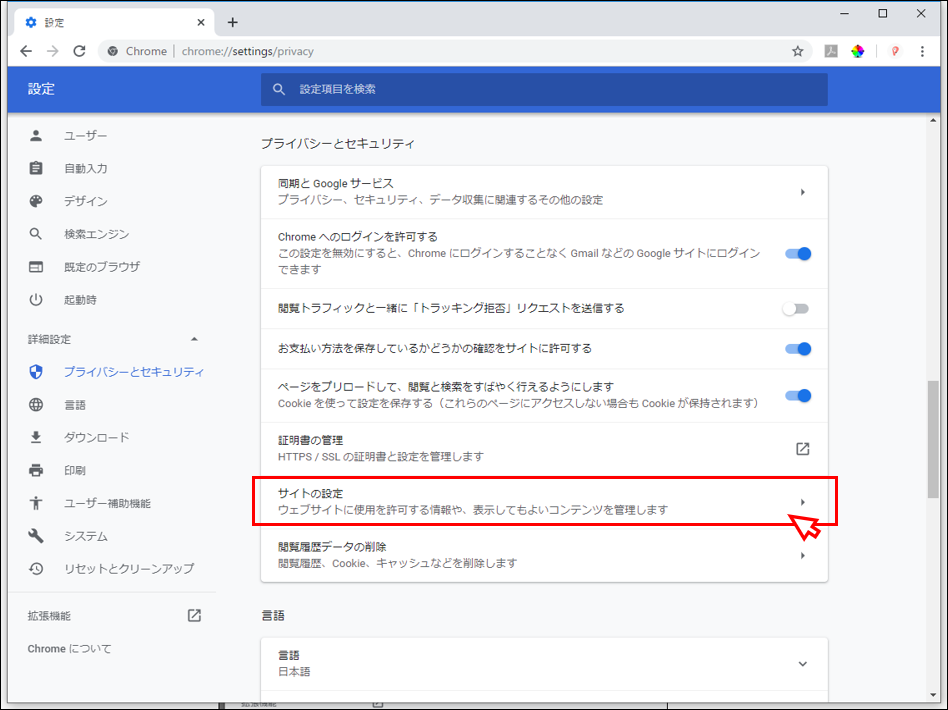The width and height of the screenshot is (948, 710).
Task: Click the 設定 tab title
Action: click(x=54, y=22)
